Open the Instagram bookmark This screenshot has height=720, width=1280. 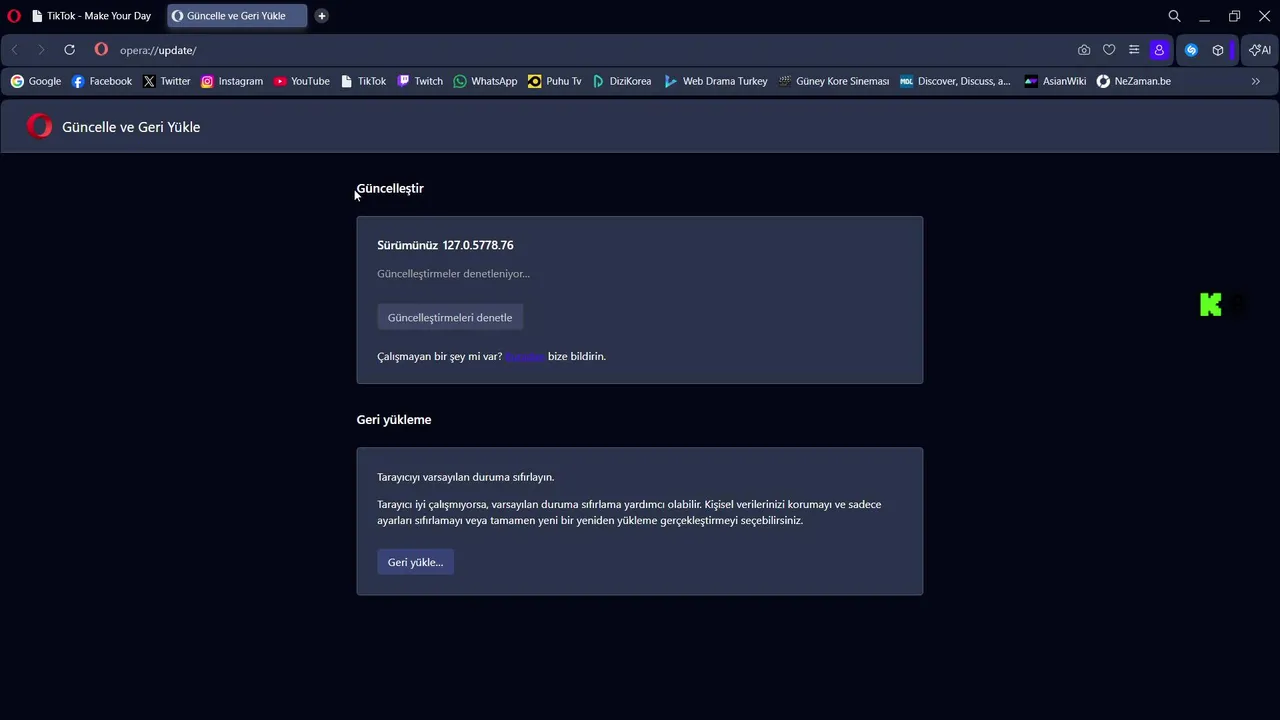pos(232,81)
